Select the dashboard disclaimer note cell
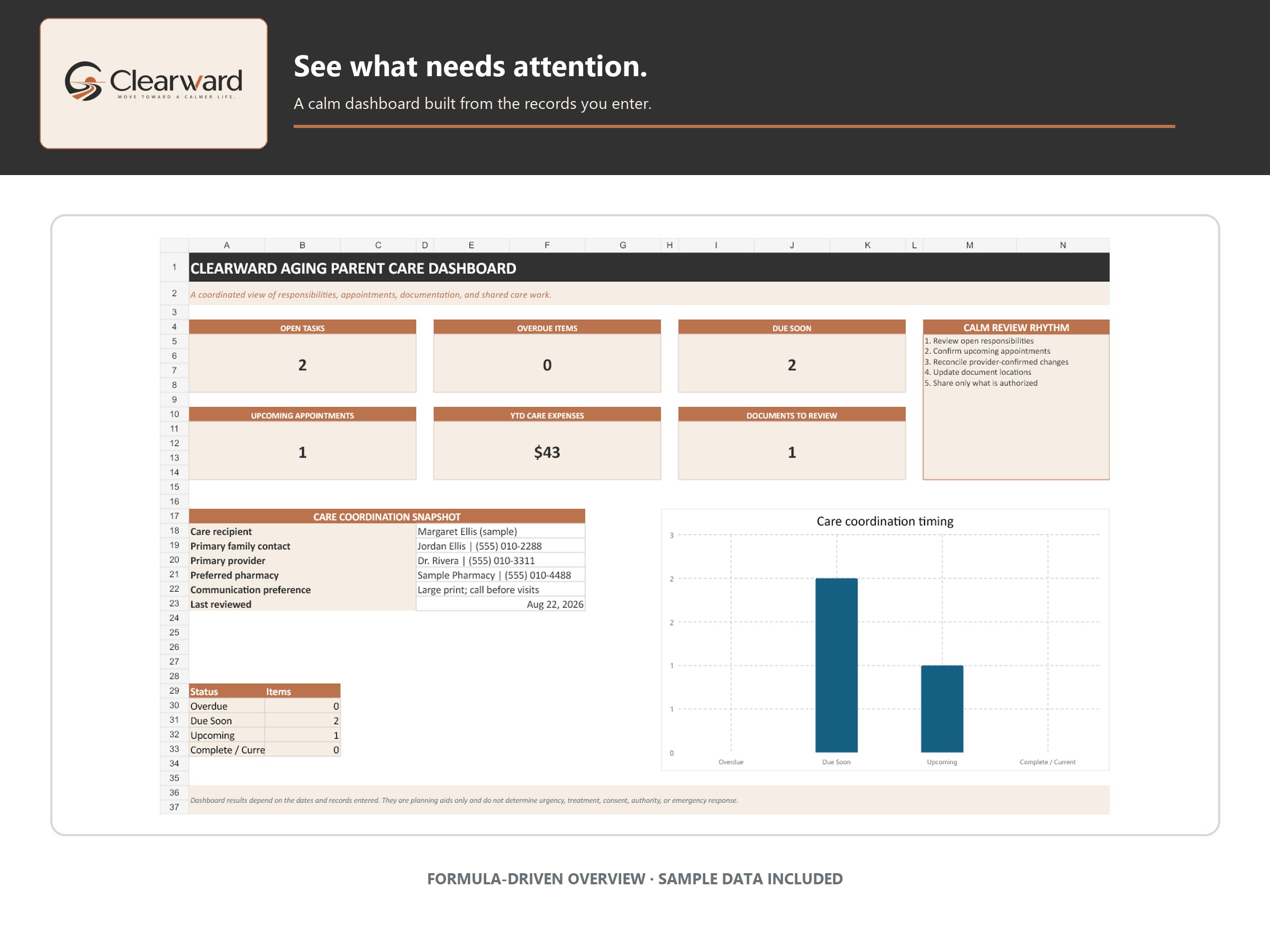1270x952 pixels. tap(649, 800)
